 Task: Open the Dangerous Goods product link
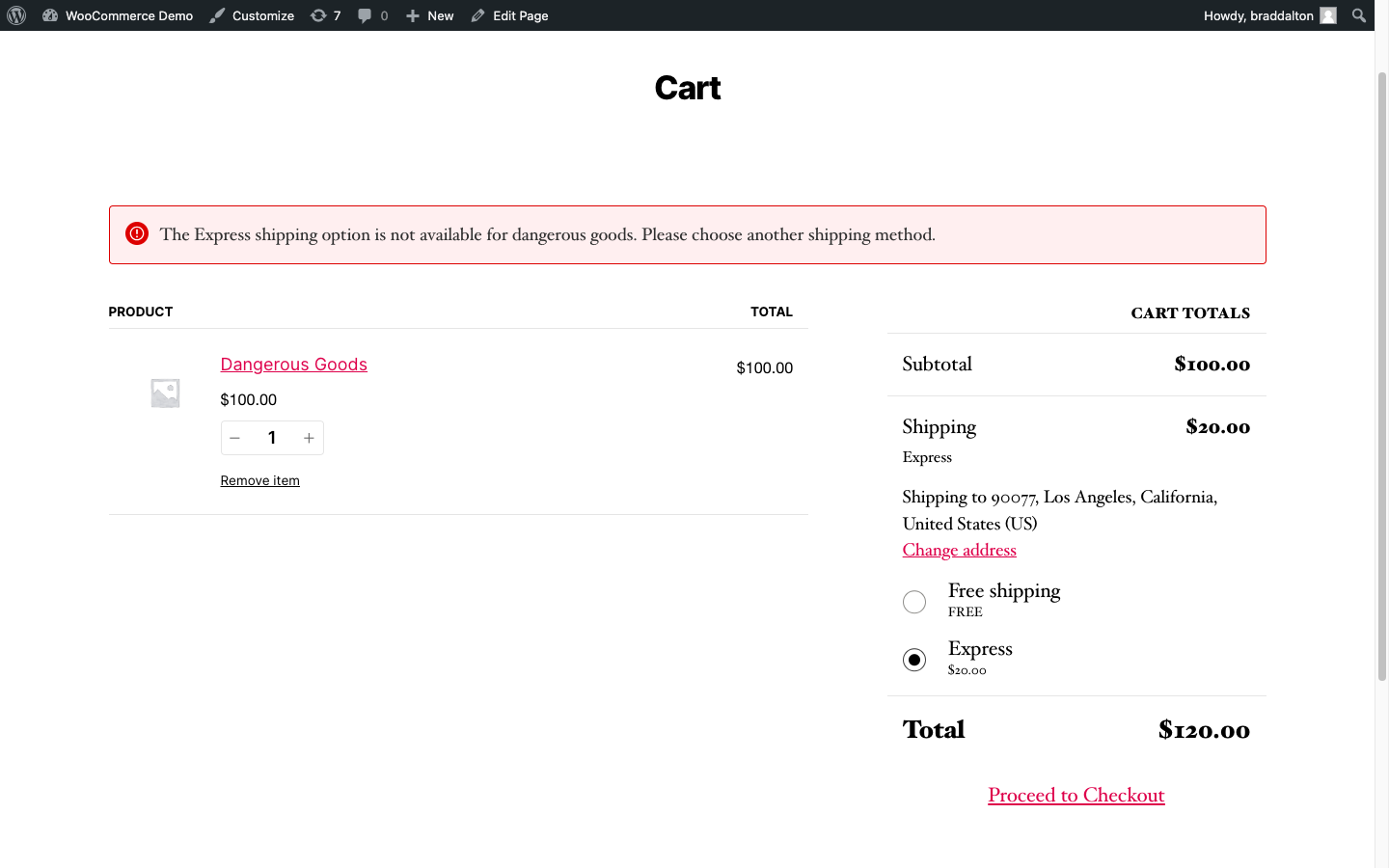[x=293, y=365]
